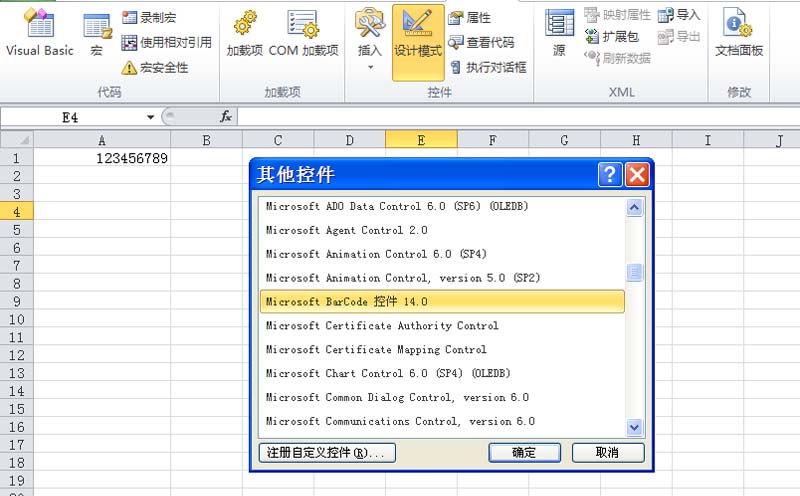This screenshot has height=496, width=800.
Task: Click the list scrollbar down arrow
Action: (634, 427)
